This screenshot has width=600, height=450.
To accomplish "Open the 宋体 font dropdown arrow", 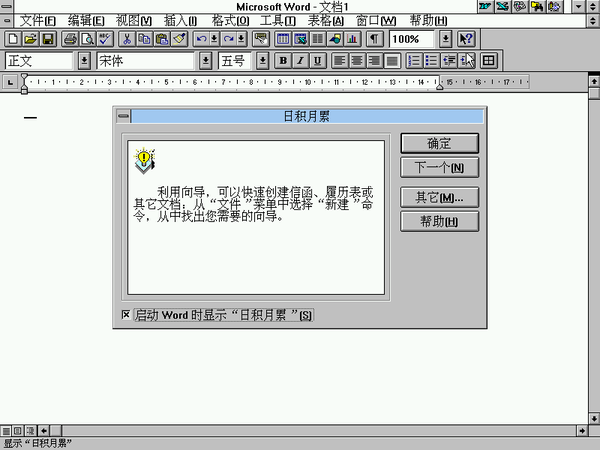I will tap(205, 61).
